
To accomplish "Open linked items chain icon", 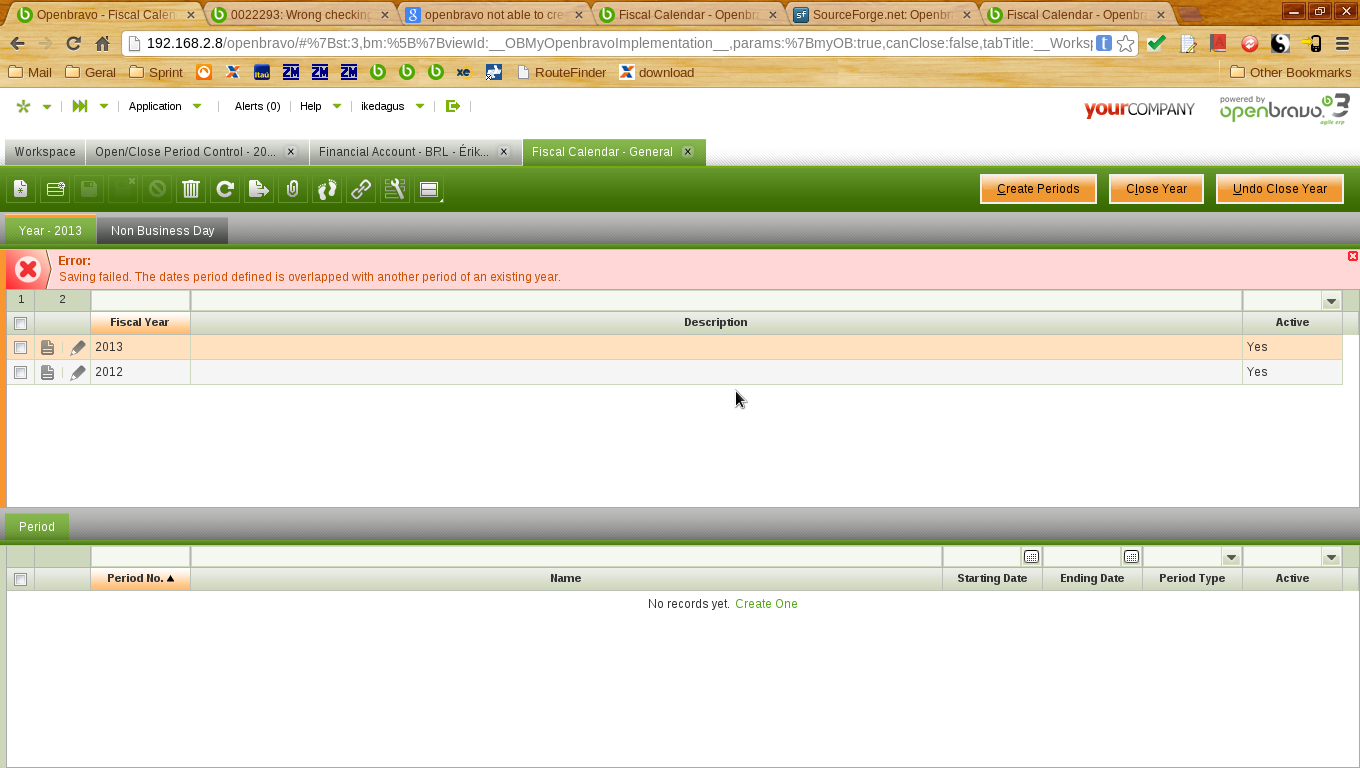I will click(361, 189).
